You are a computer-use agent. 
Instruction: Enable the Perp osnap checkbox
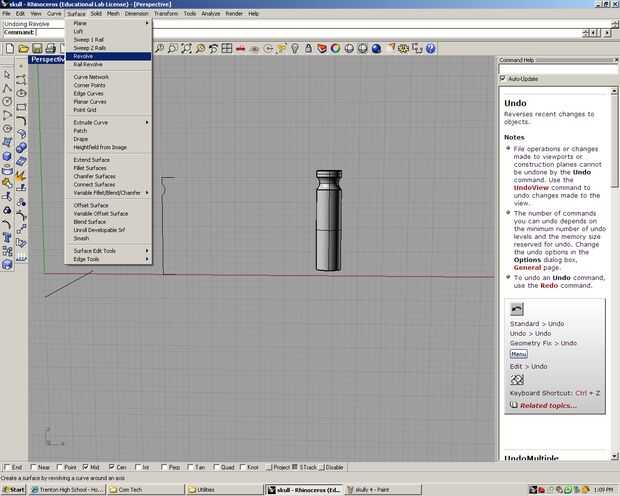click(164, 467)
